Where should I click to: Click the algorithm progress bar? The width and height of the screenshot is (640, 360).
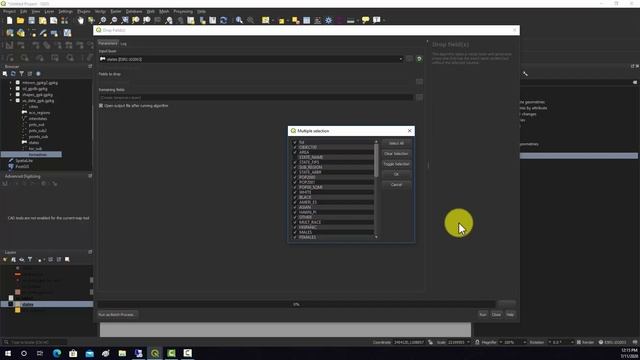coord(296,304)
